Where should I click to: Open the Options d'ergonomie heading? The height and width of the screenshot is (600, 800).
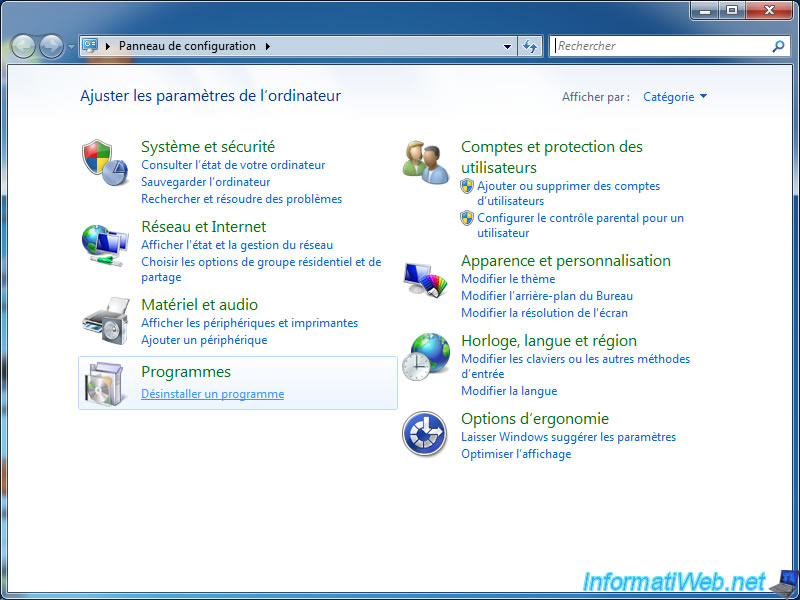point(535,418)
